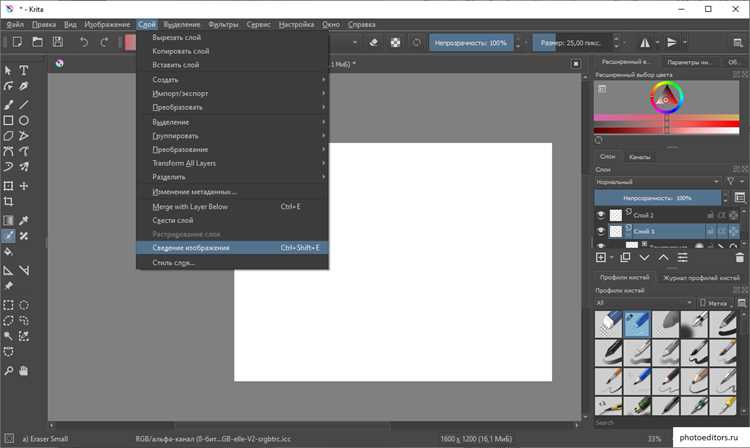Choose the Freehand Brush tool
The image size is (750, 448).
click(x=8, y=105)
